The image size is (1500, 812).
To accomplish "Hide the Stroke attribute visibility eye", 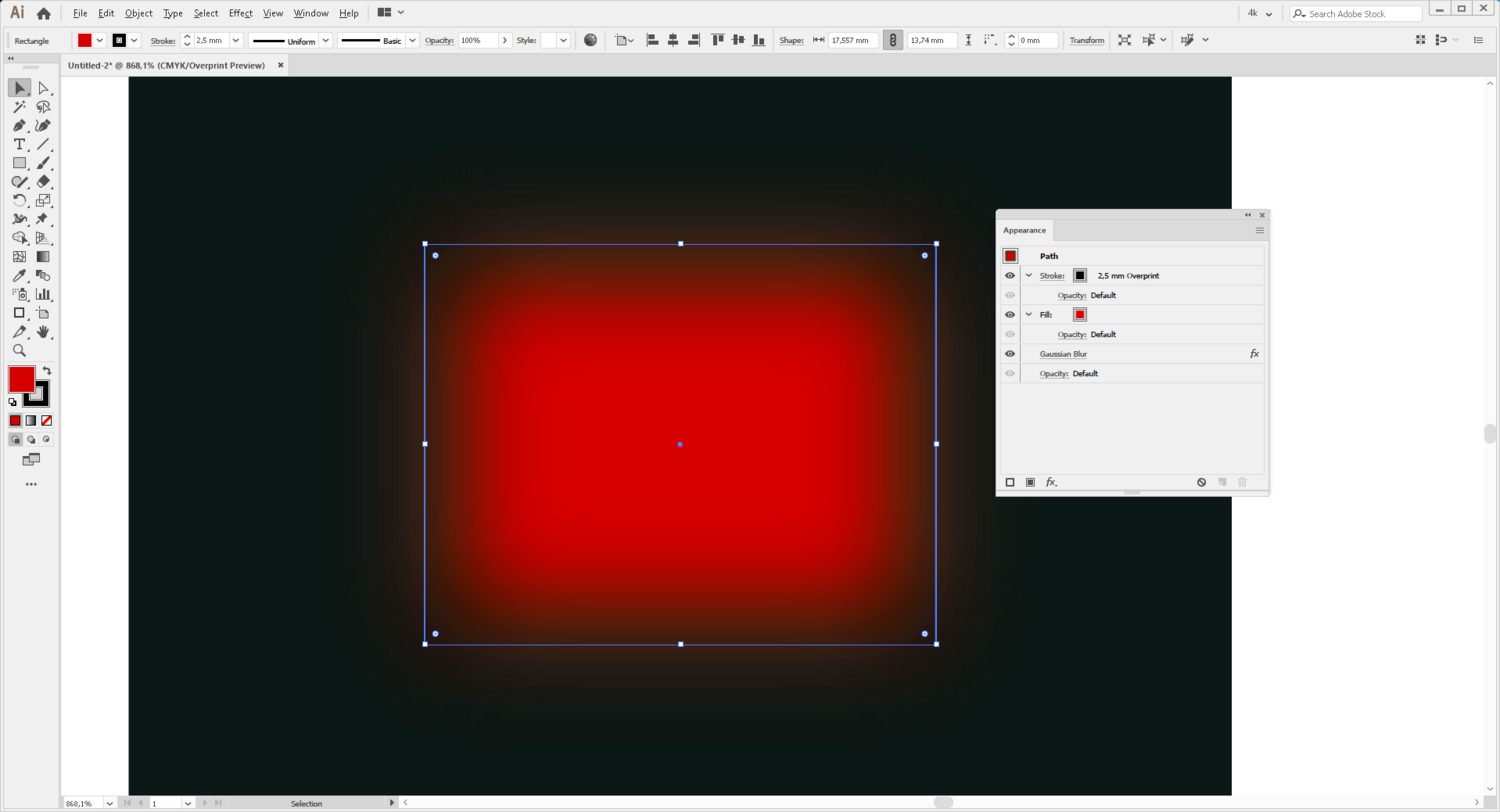I will 1010,275.
